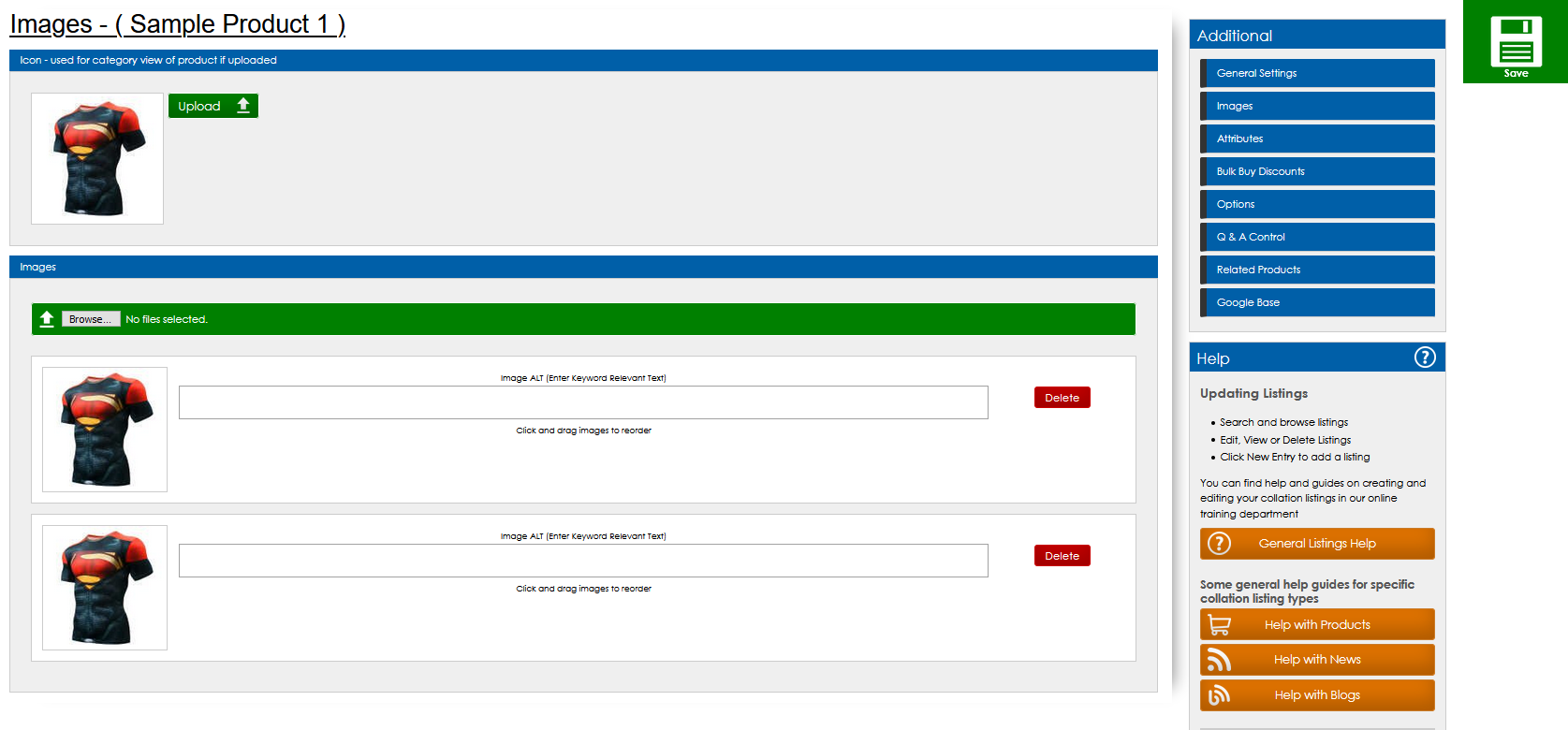Image resolution: width=1568 pixels, height=730 pixels.
Task: Open General Settings in Additional menu
Action: 1317,73
